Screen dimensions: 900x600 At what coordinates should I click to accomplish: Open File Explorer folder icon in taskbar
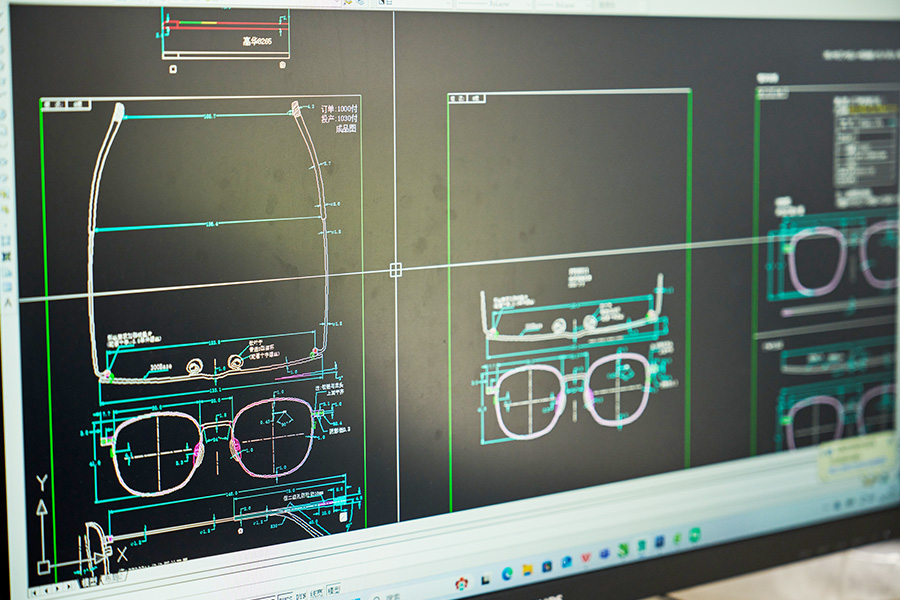[527, 569]
